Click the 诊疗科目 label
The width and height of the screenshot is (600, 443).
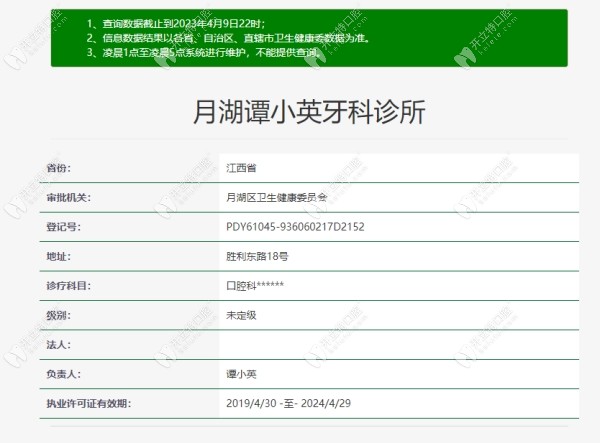(68, 286)
